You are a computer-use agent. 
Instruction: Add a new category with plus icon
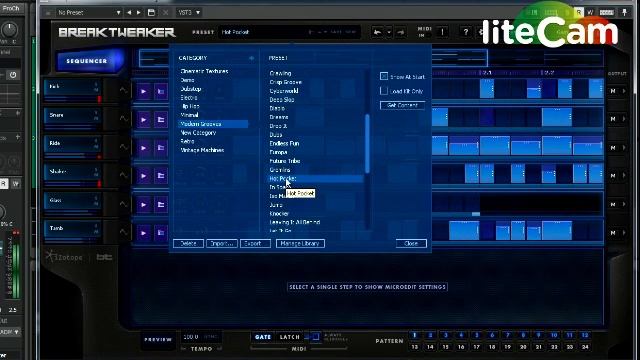pos(251,58)
